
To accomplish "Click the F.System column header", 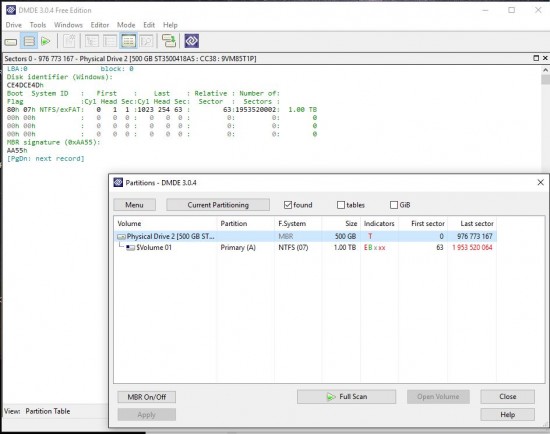I will click(x=298, y=223).
